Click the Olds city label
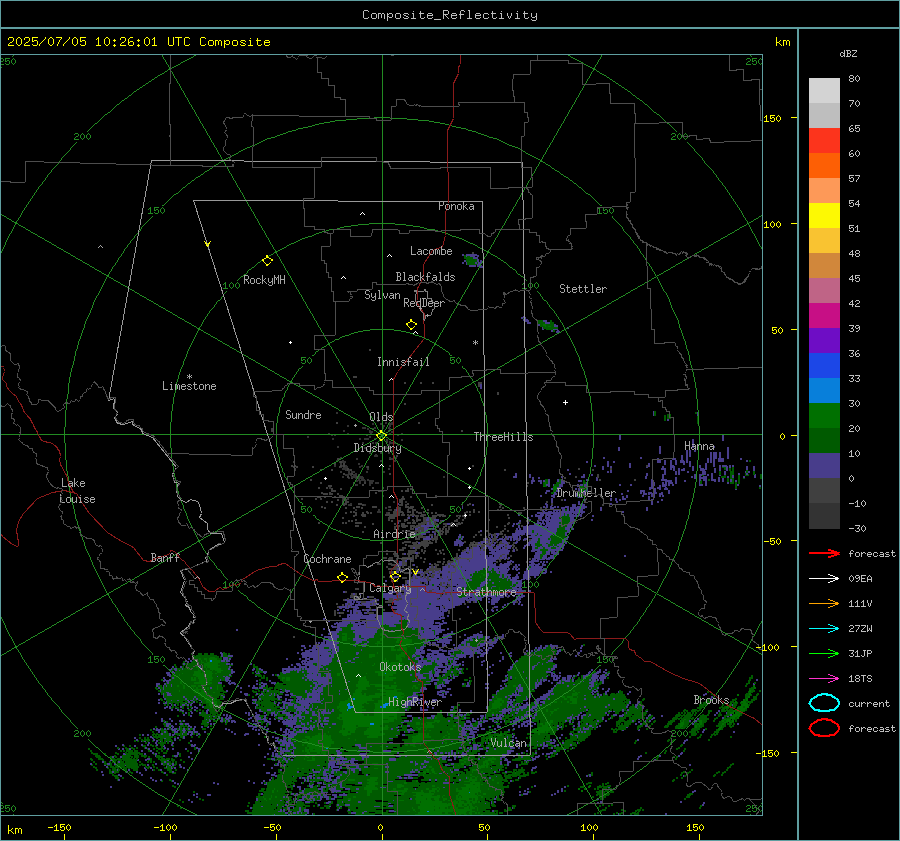900x841 pixels. click(x=381, y=417)
